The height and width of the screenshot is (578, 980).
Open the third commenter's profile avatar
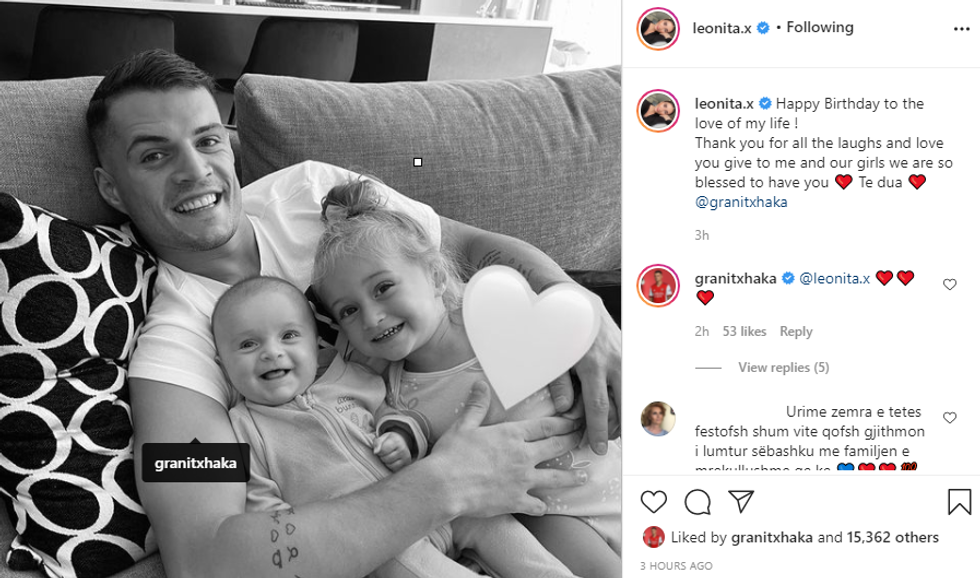click(x=658, y=418)
